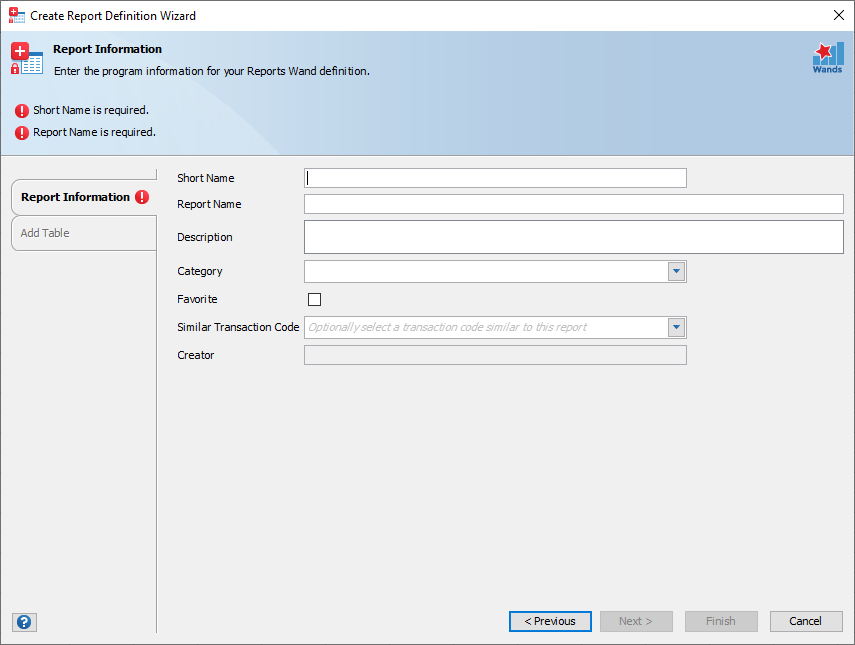Click the Previous button

click(x=550, y=621)
